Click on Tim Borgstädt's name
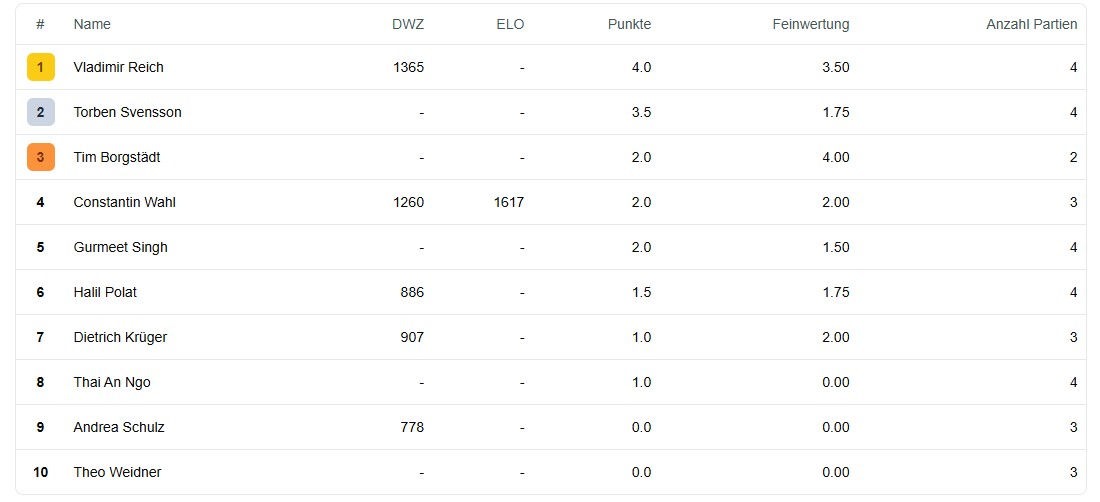Viewport: 1100px width, 502px height. click(116, 157)
